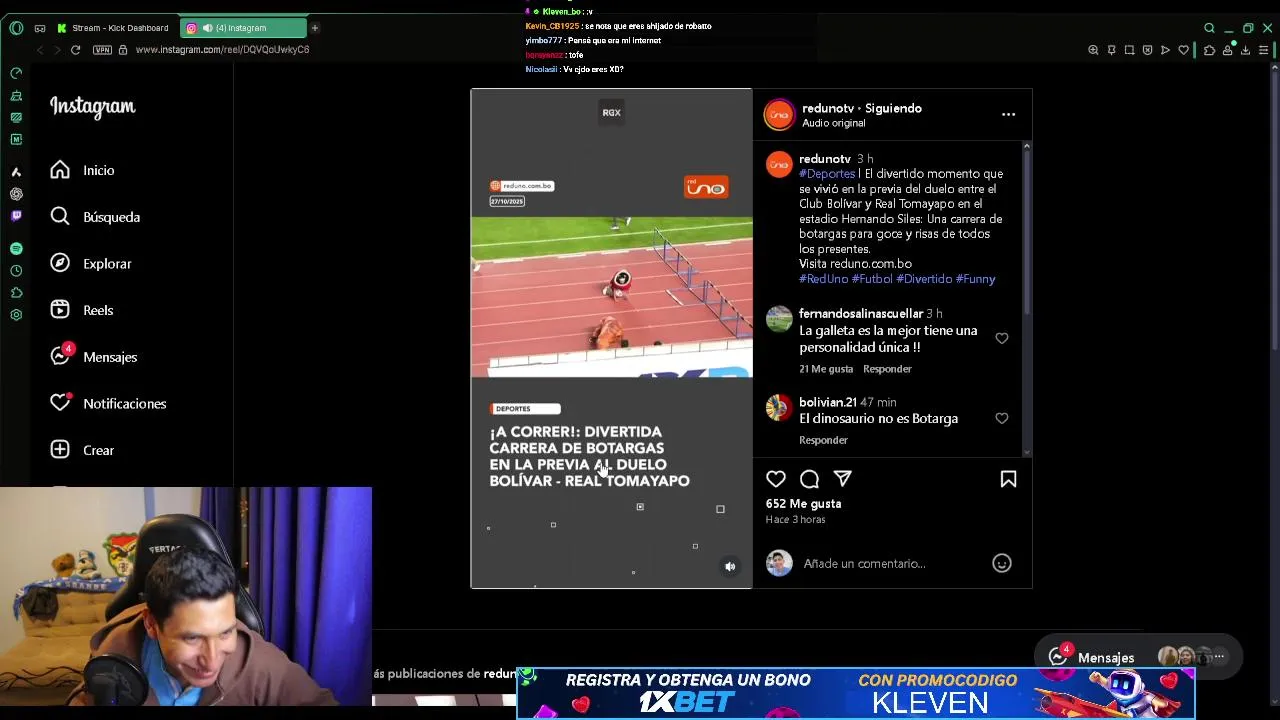
Task: Go back in browser history
Action: click(40, 50)
